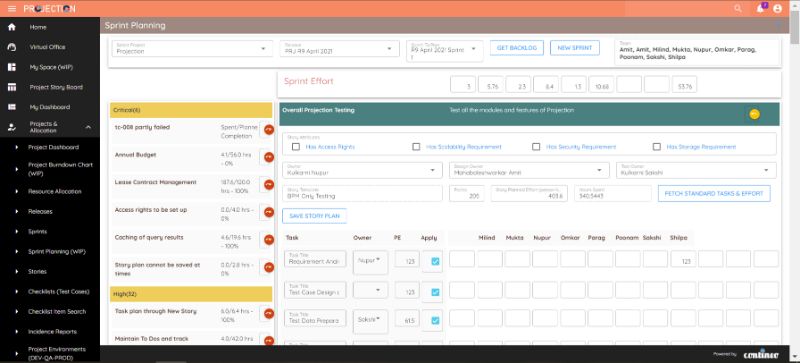
Task: Click the Virtual Office sidebar icon
Action: [12, 47]
